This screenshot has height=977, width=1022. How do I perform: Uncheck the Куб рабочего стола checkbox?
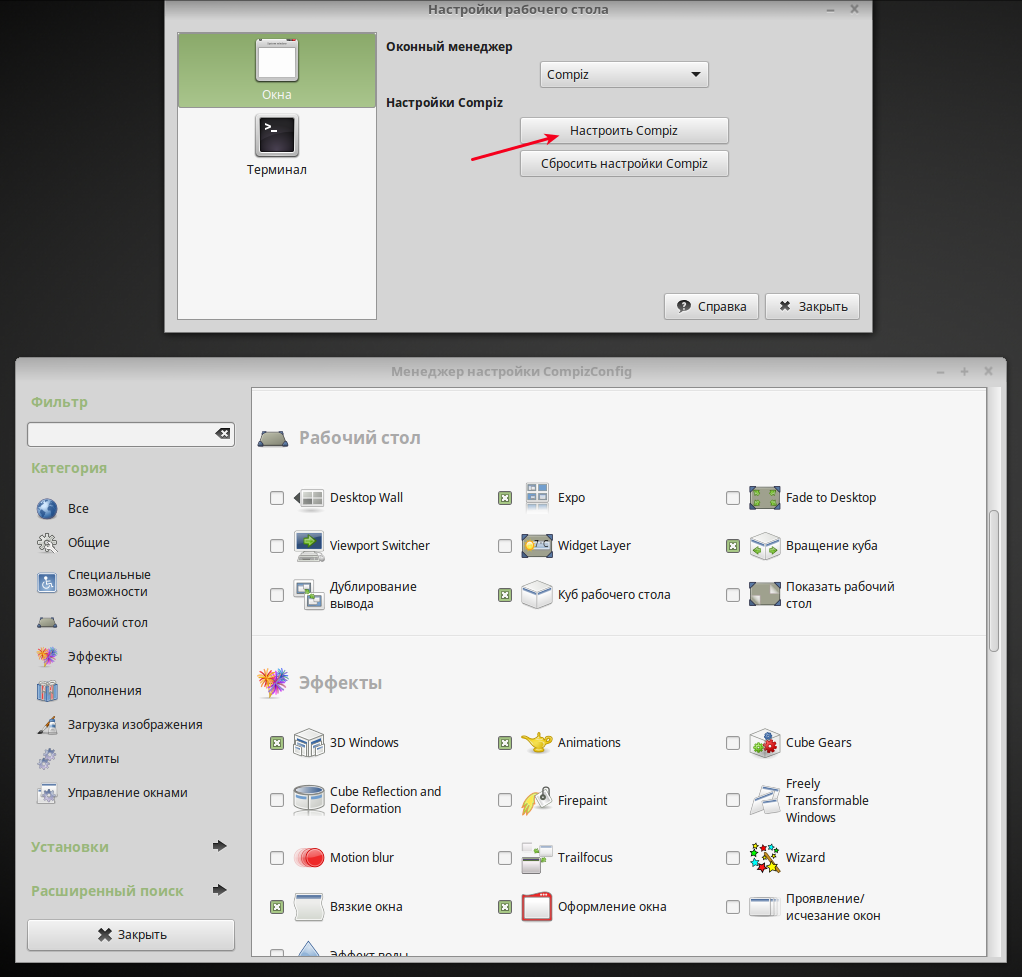click(505, 594)
